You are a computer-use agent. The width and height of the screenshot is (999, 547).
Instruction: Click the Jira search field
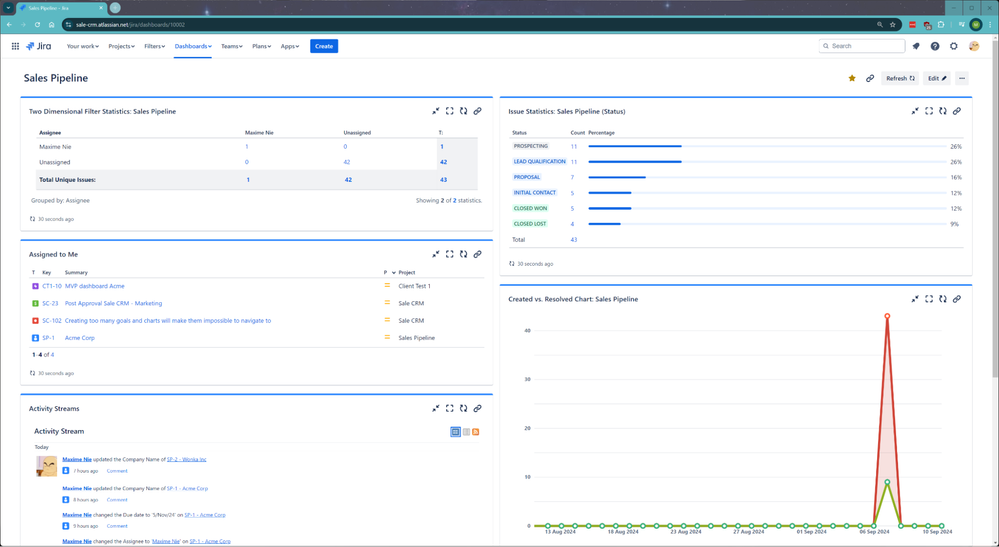(x=861, y=46)
